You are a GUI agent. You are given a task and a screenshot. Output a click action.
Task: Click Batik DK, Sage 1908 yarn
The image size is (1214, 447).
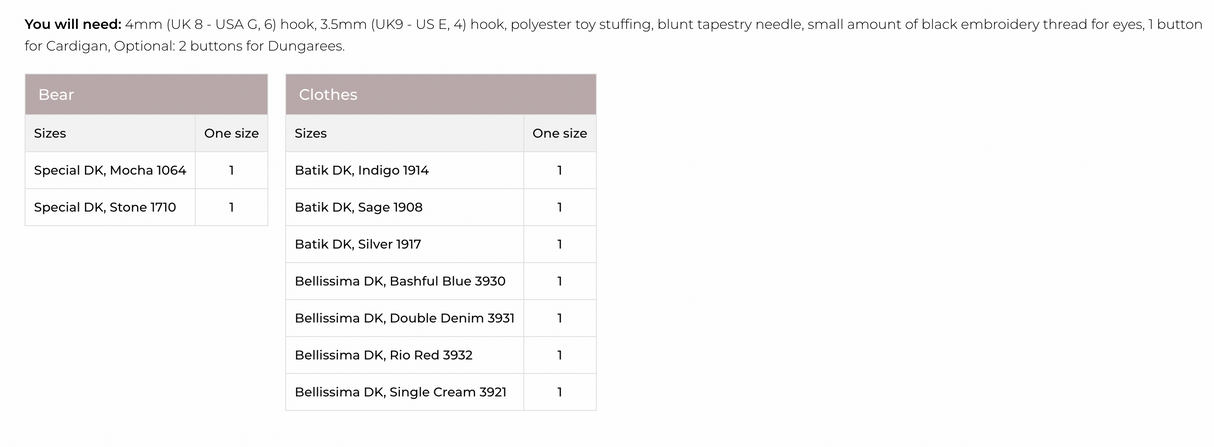(359, 207)
